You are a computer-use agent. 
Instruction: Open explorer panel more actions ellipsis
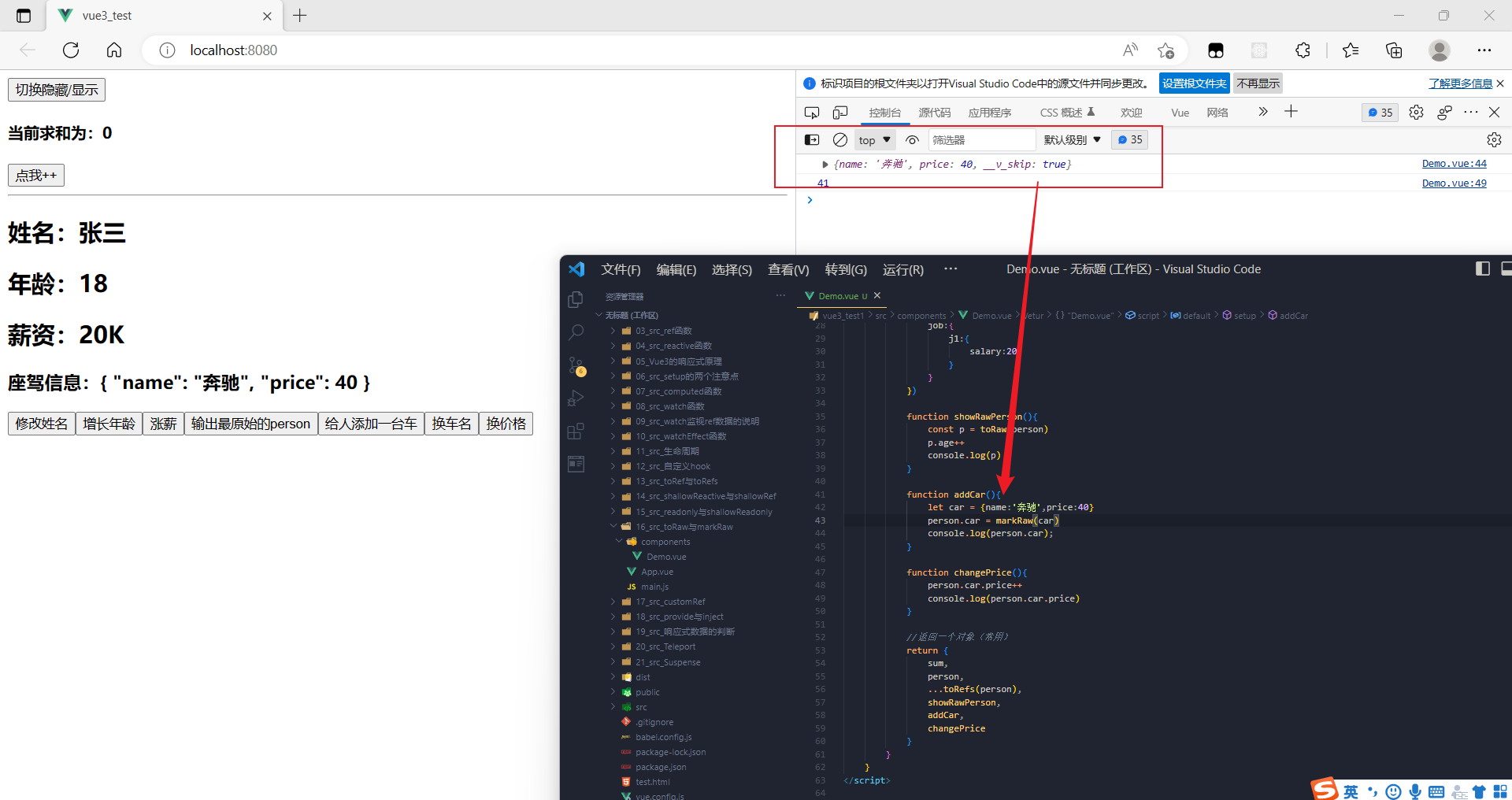[x=780, y=296]
